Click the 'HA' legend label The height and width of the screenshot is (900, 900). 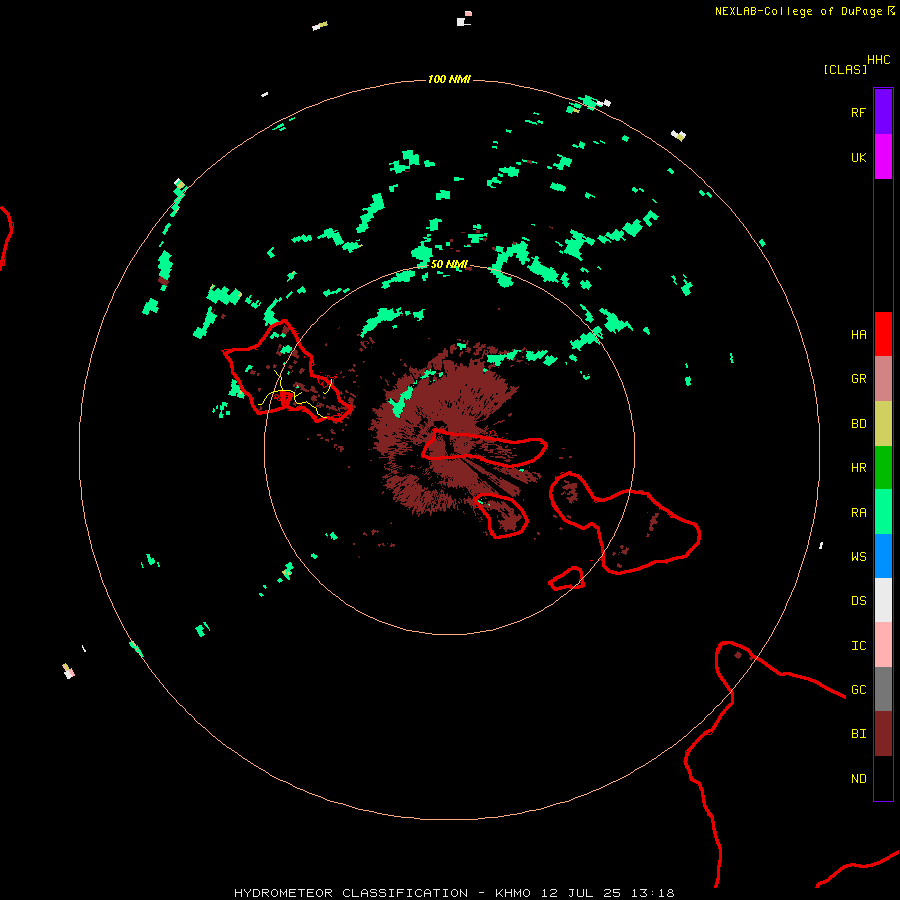tap(858, 335)
